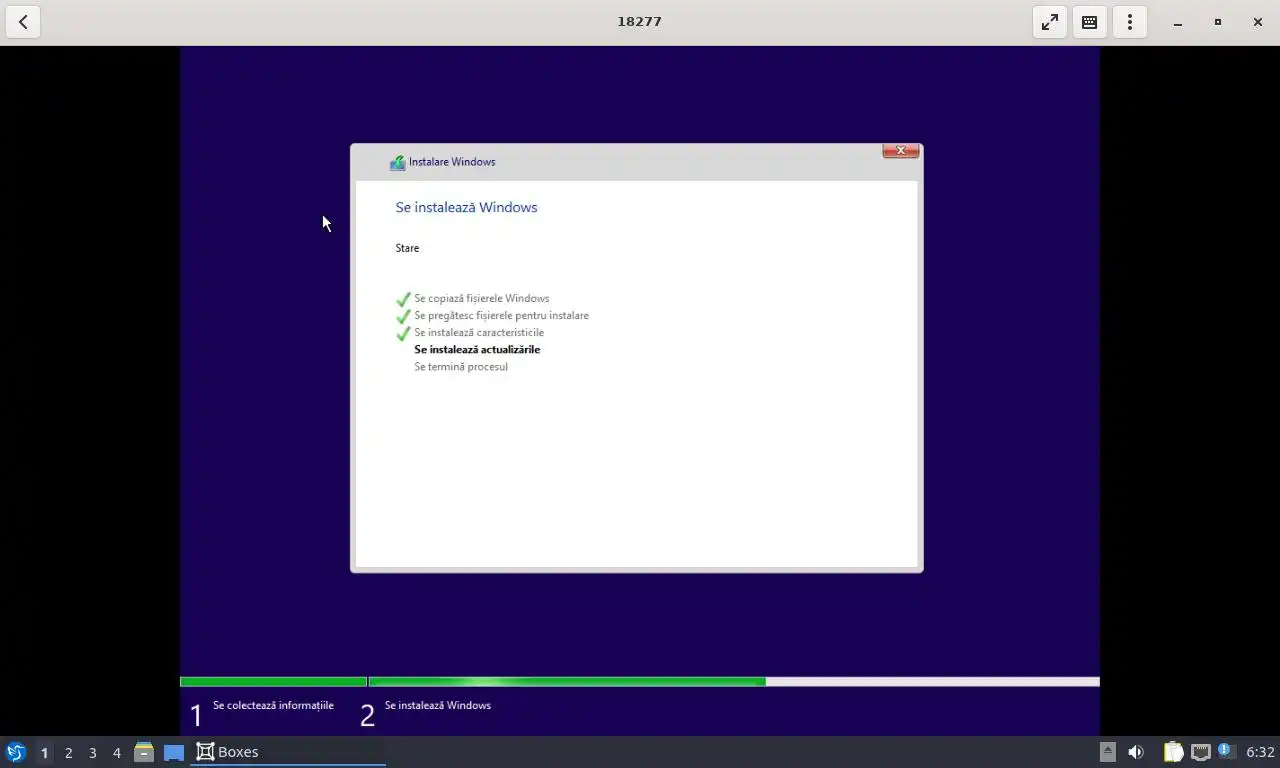The image size is (1280, 768).
Task: Click the Windows setup icon in dialog title
Action: pos(397,162)
